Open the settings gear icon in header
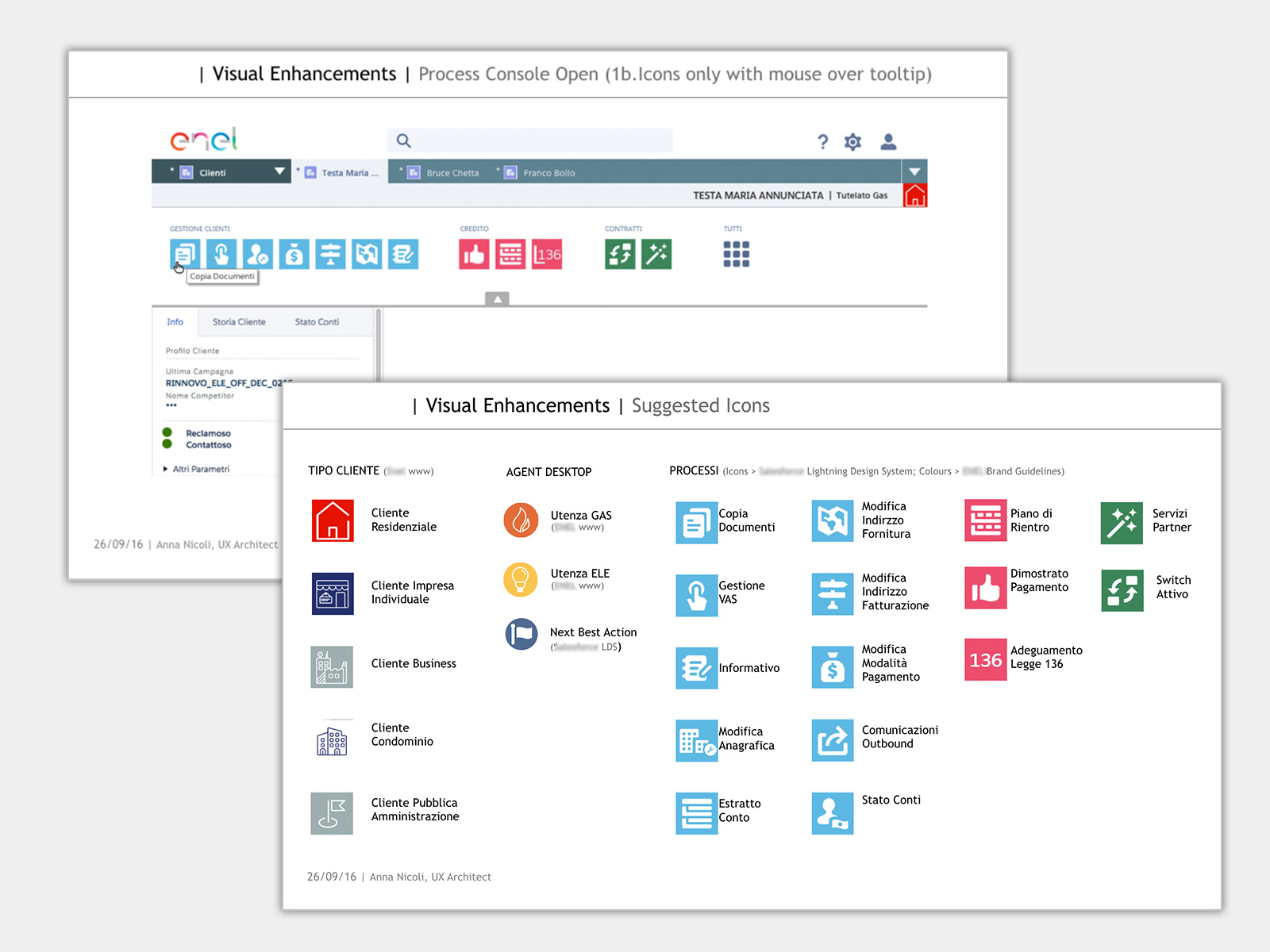Viewport: 1270px width, 952px height. 852,142
